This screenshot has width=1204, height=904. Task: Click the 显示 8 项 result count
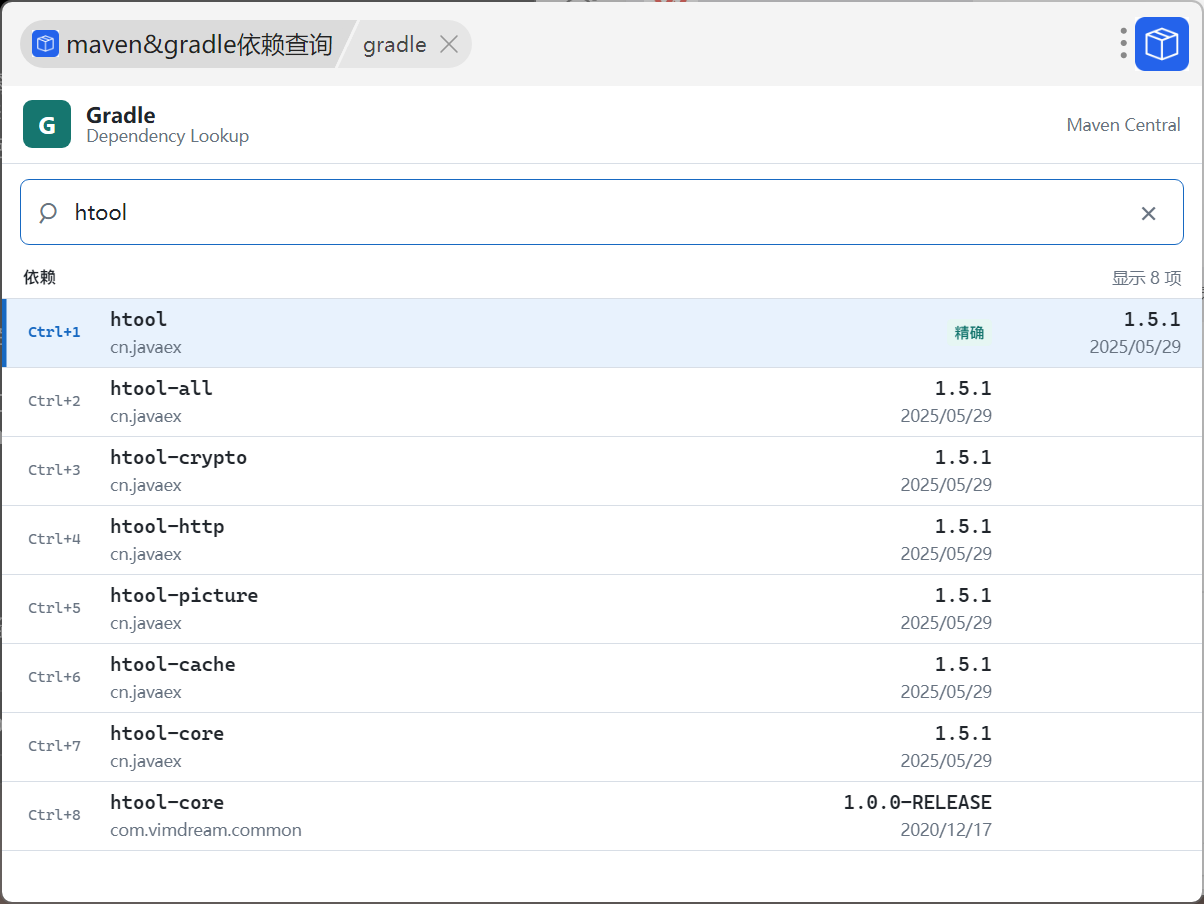(x=1146, y=277)
